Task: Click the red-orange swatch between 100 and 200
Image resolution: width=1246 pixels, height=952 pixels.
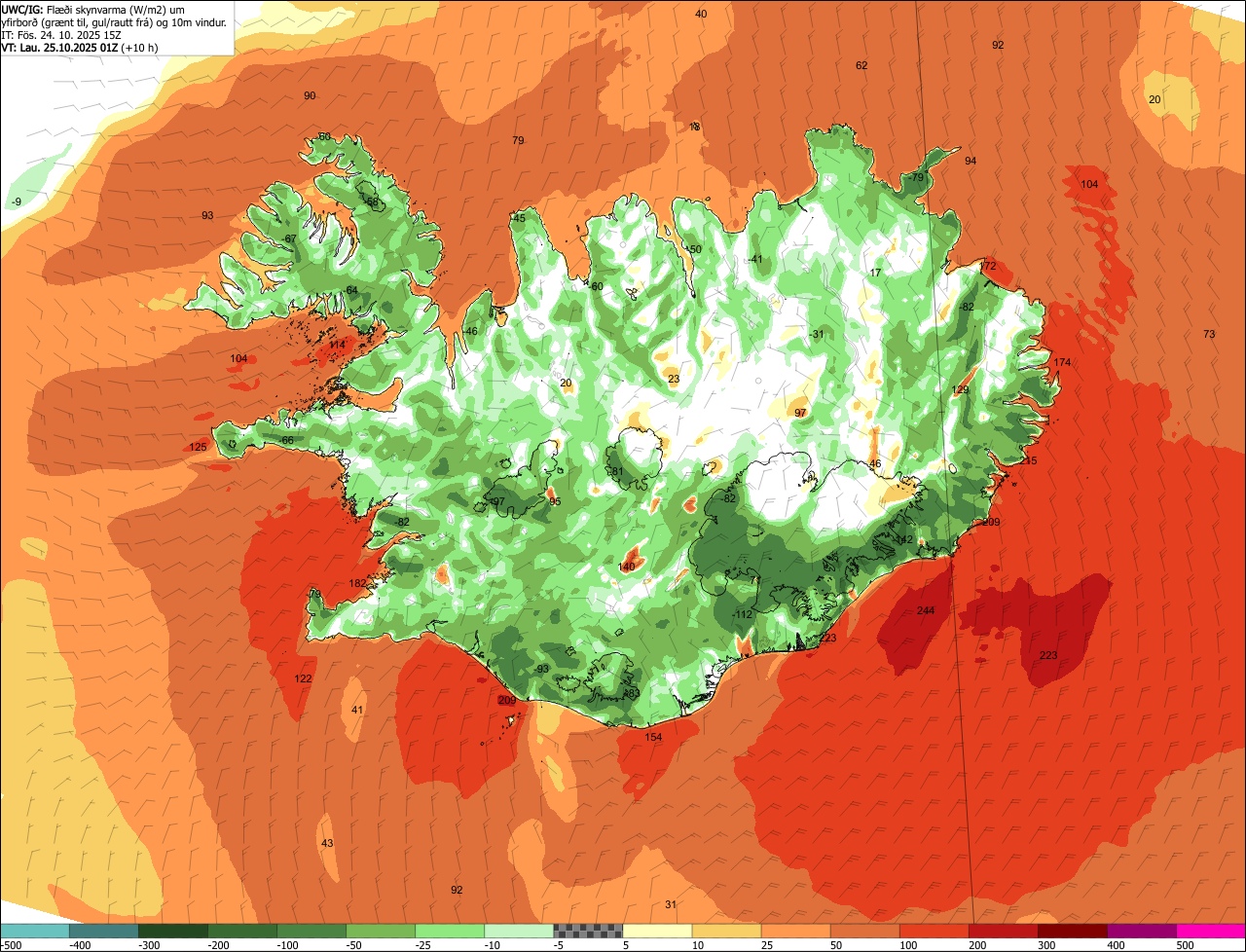Action: point(934,930)
